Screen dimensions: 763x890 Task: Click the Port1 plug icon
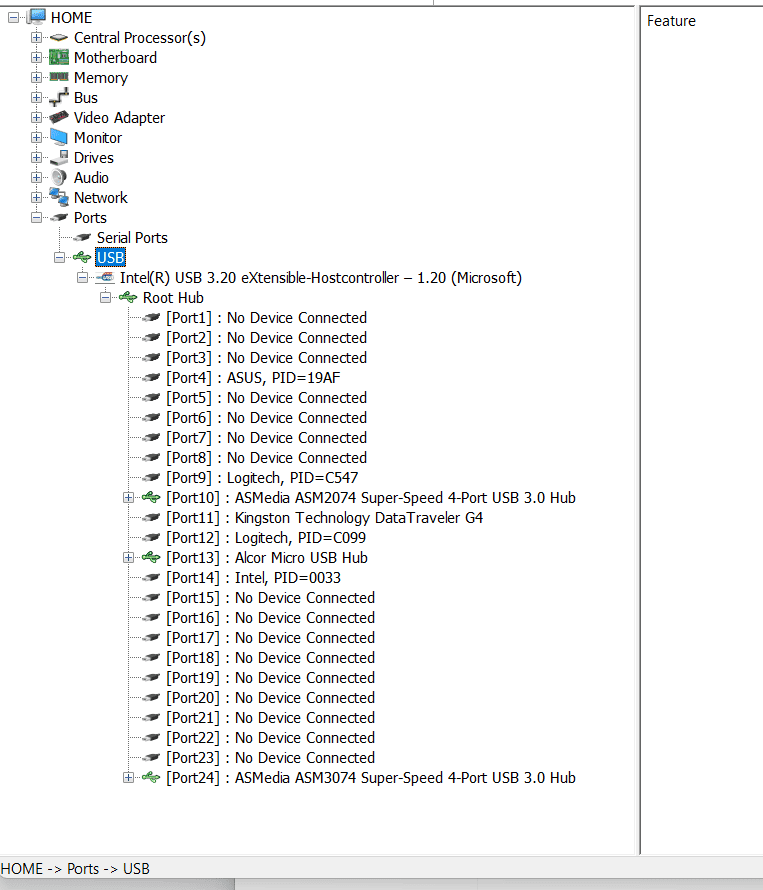(x=151, y=317)
